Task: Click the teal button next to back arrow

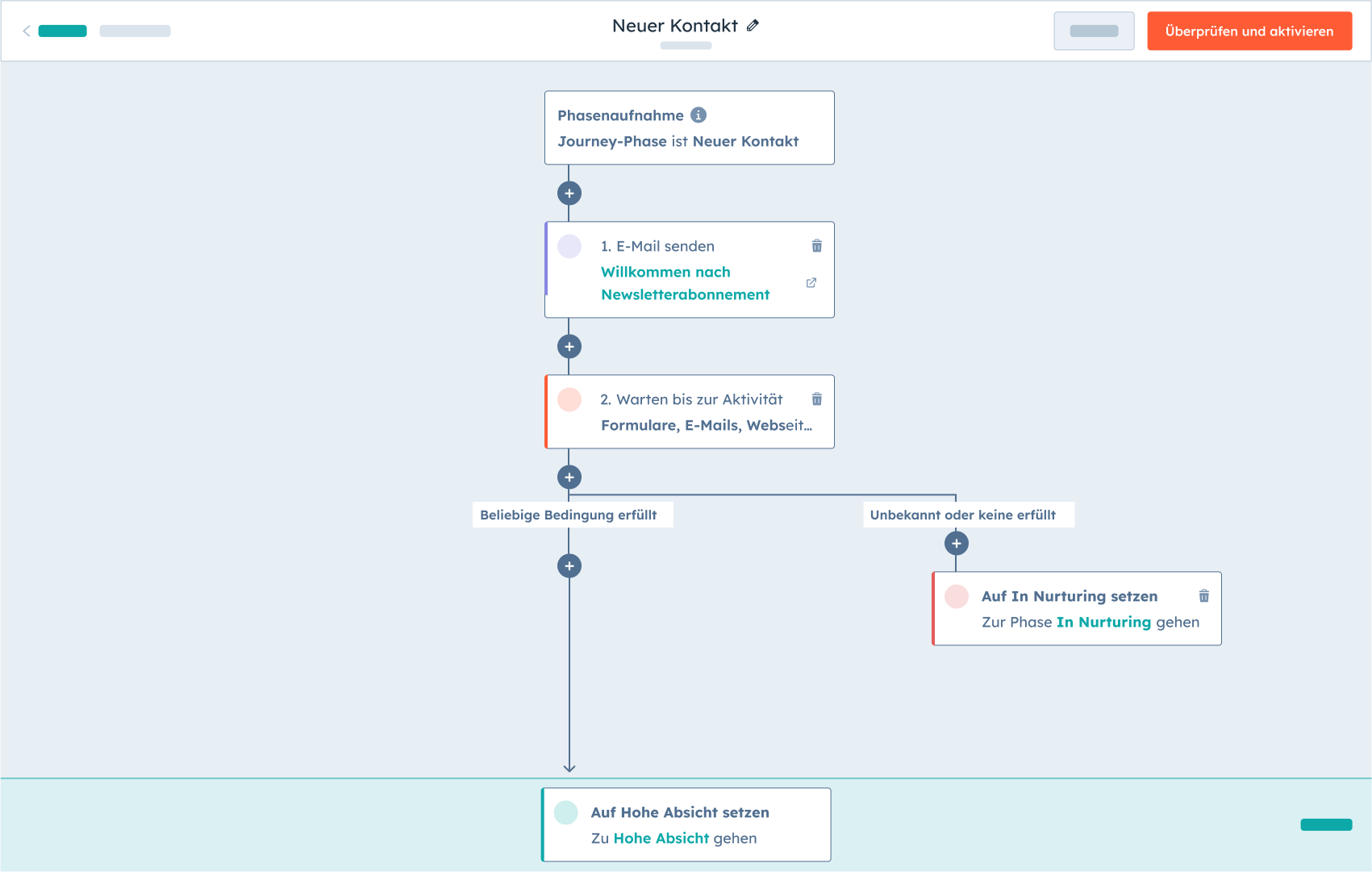Action: (x=62, y=31)
